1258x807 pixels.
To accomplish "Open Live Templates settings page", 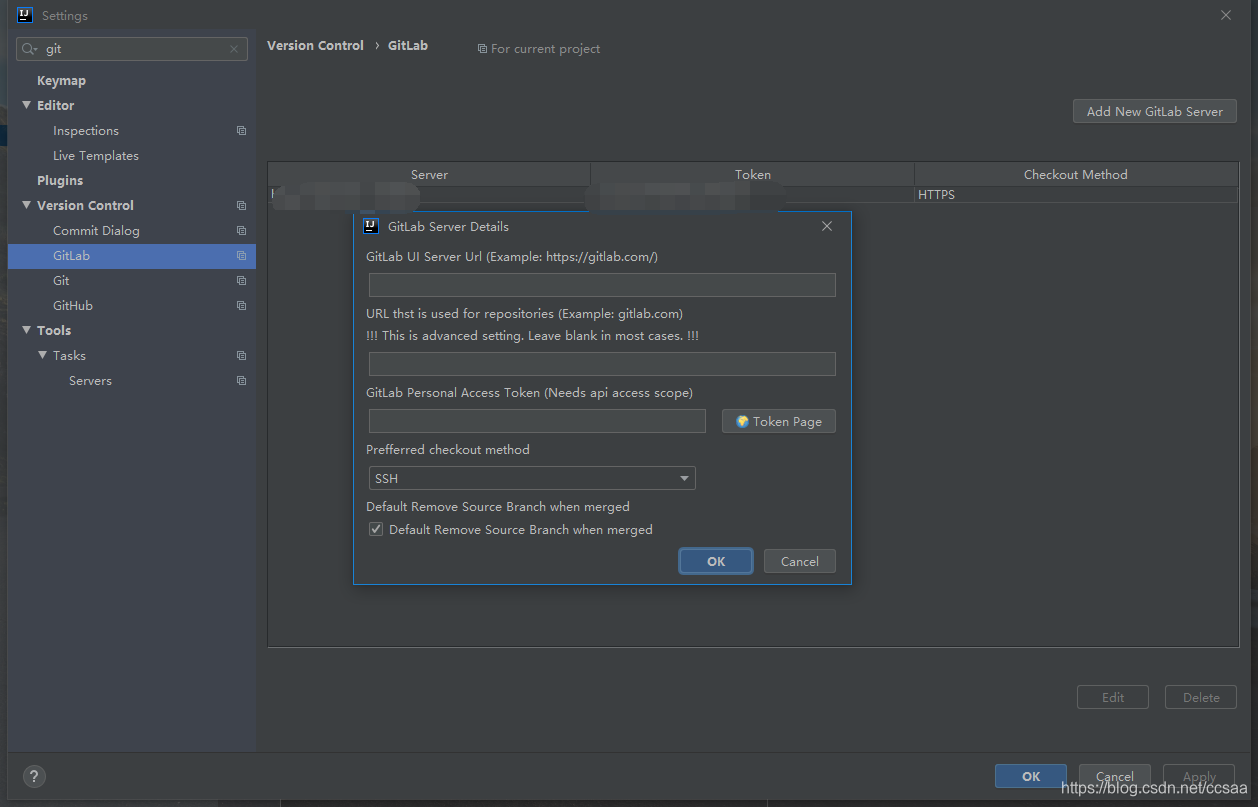I will click(96, 156).
